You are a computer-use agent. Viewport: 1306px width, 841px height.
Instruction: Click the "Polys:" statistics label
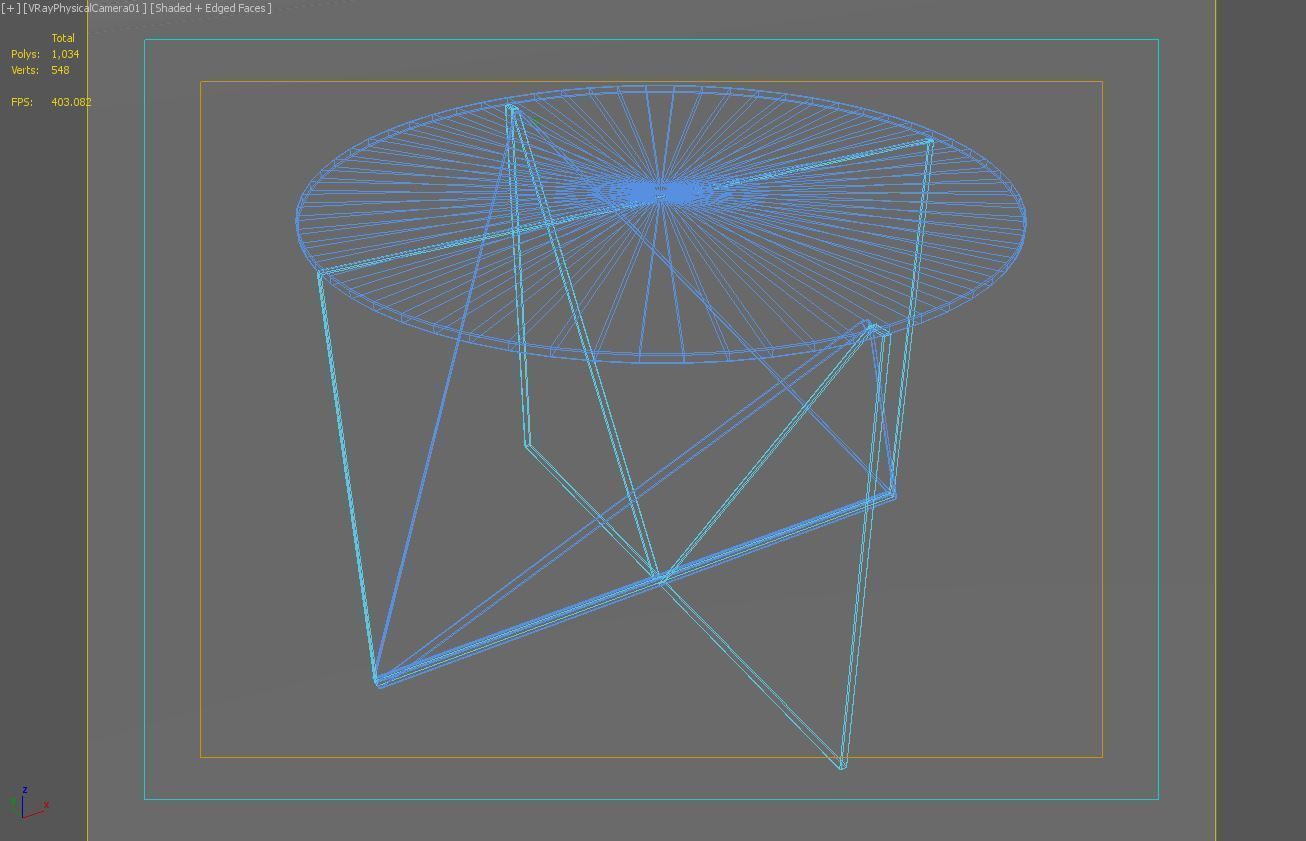(x=25, y=54)
